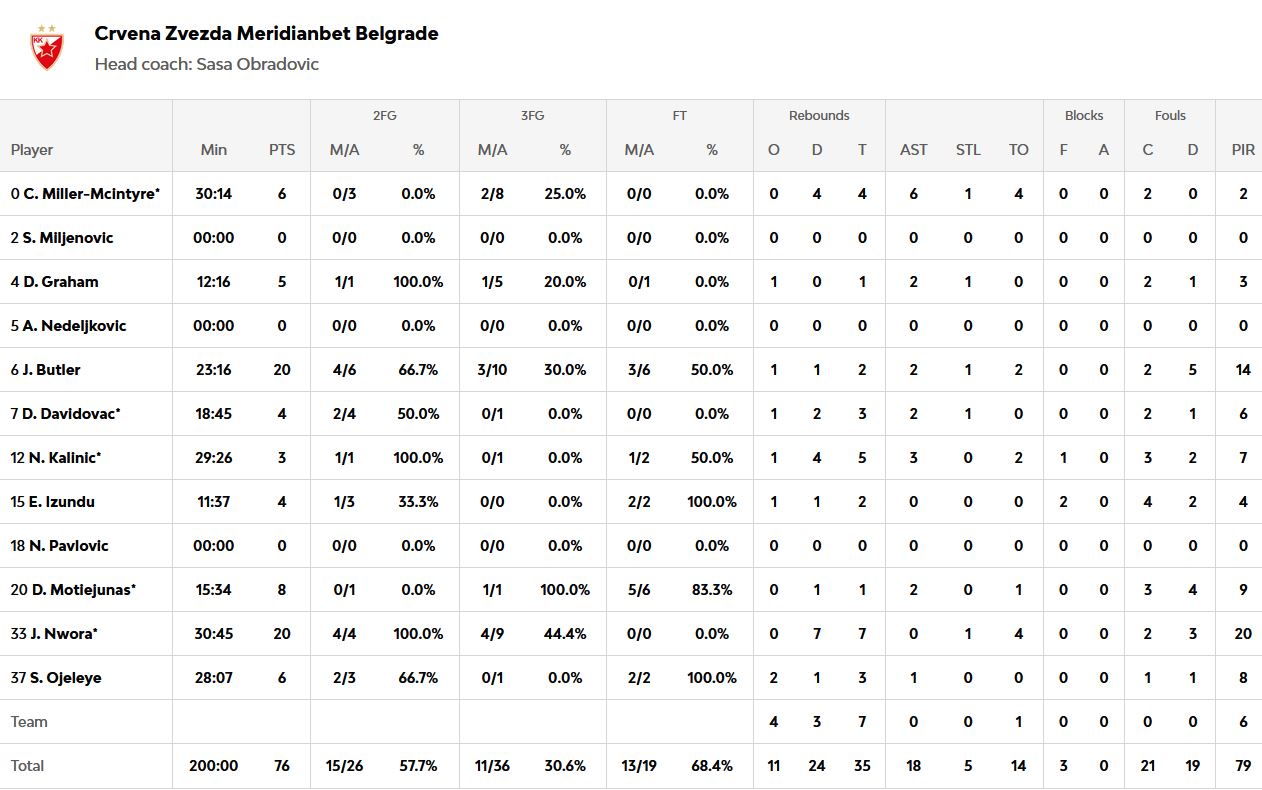The width and height of the screenshot is (1262, 790).
Task: Click the Min column header
Action: [x=214, y=150]
